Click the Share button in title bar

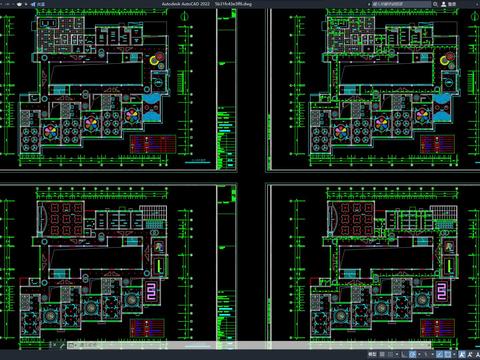(38, 4)
